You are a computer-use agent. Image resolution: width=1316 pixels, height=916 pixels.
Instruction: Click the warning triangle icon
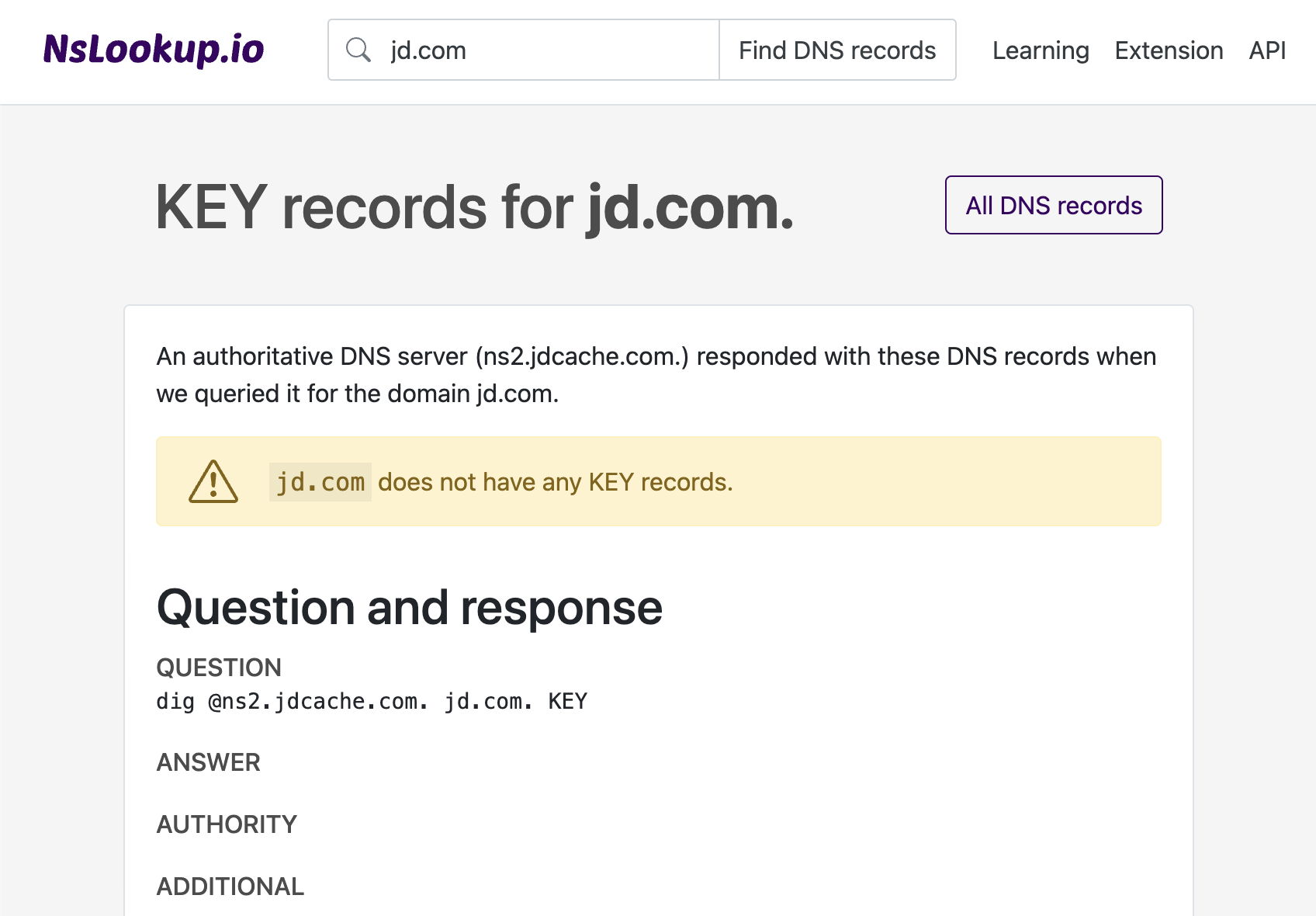tap(213, 481)
